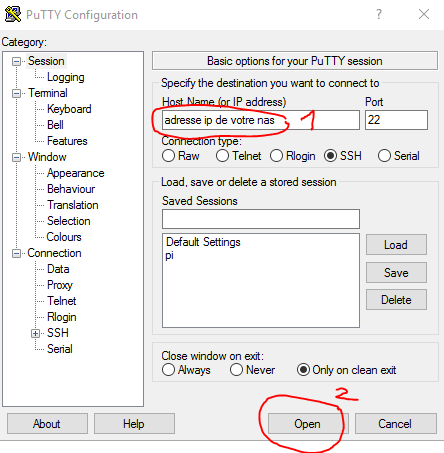Select the pi saved session
This screenshot has width=444, height=453.
(x=170, y=256)
